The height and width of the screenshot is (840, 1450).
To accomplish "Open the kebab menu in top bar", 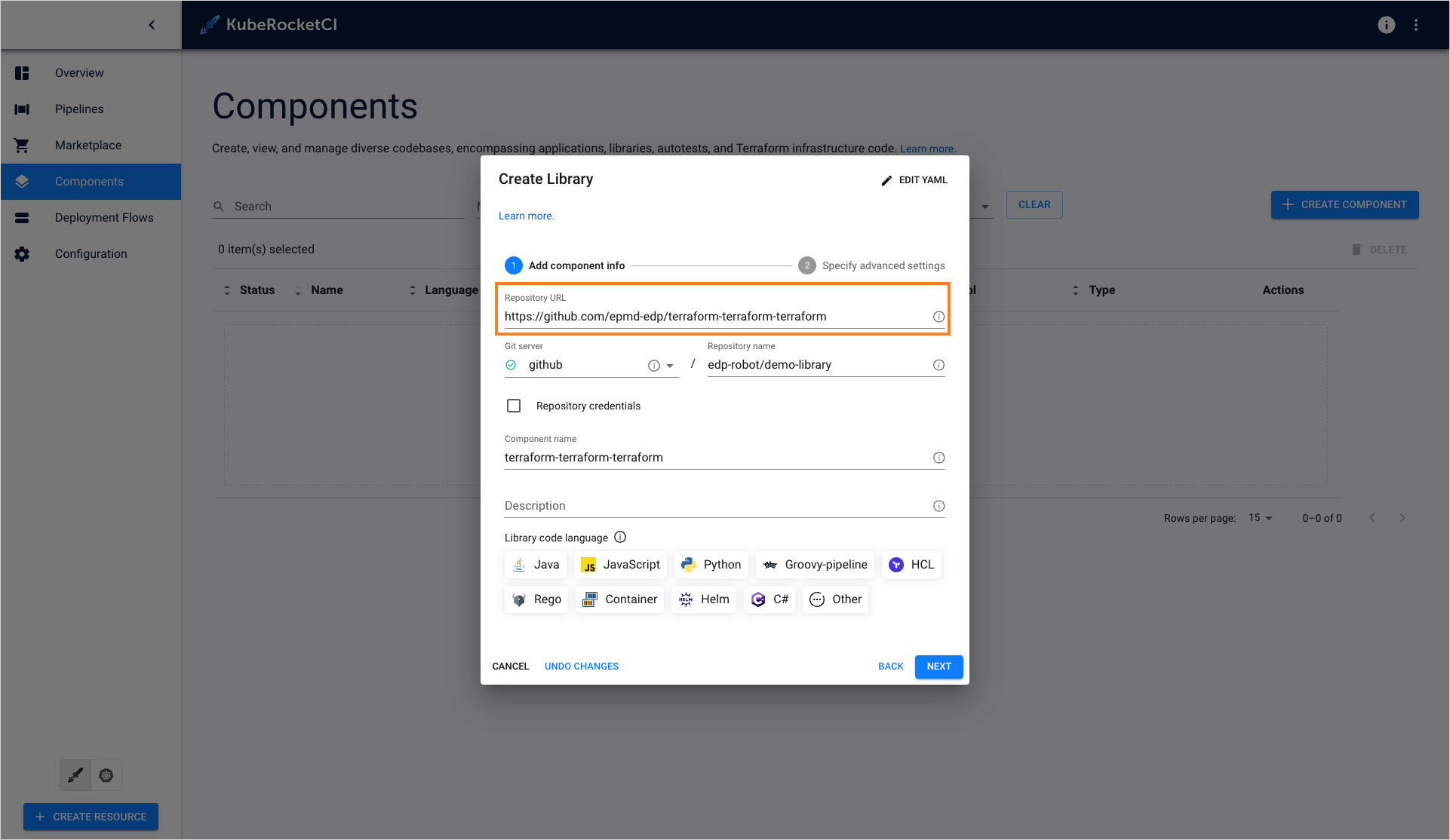I will [x=1416, y=25].
